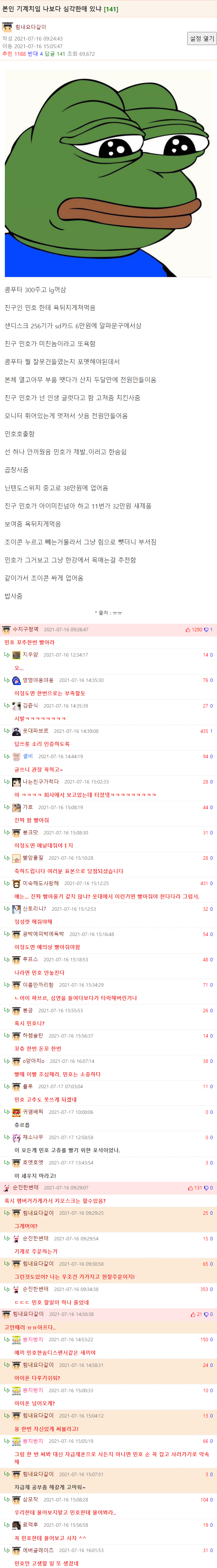
Task: Click the author avatar next to 힘내요다같이
Action: (x=7, y=27)
